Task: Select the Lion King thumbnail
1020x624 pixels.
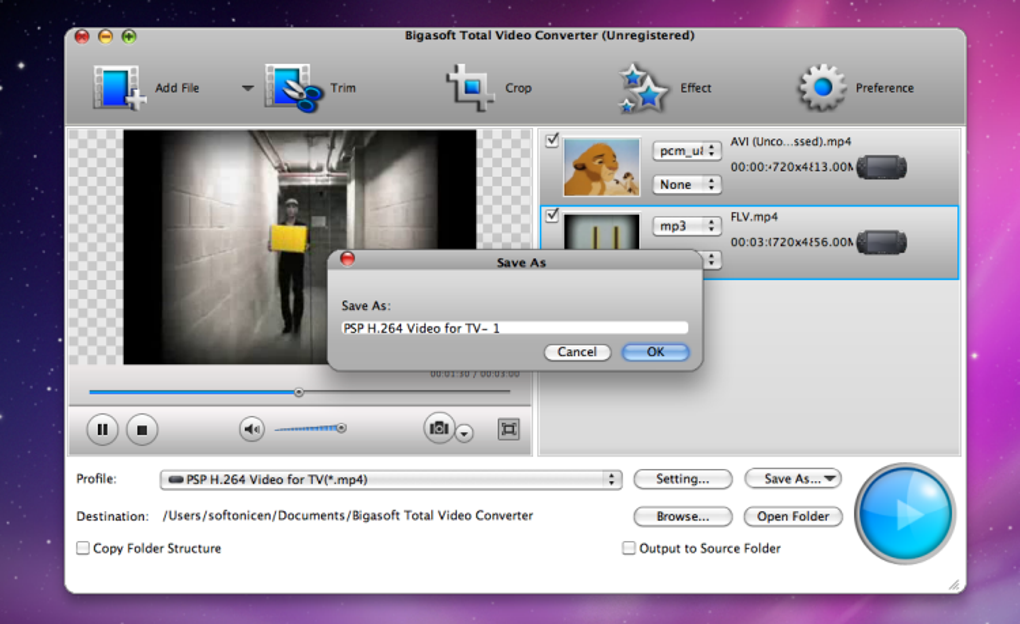Action: click(x=602, y=167)
